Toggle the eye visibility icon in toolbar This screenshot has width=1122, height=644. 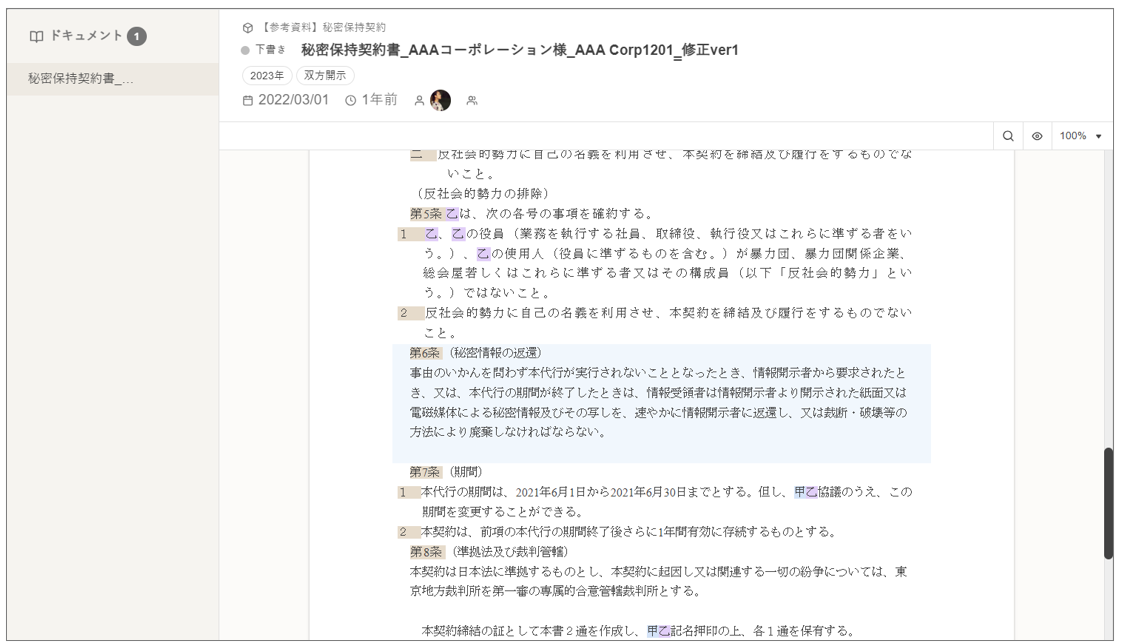pyautogui.click(x=1037, y=136)
